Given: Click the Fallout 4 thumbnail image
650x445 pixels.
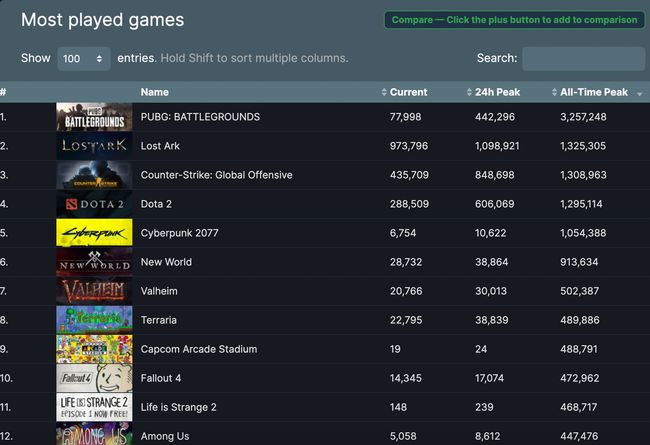Looking at the screenshot, I should (93, 378).
